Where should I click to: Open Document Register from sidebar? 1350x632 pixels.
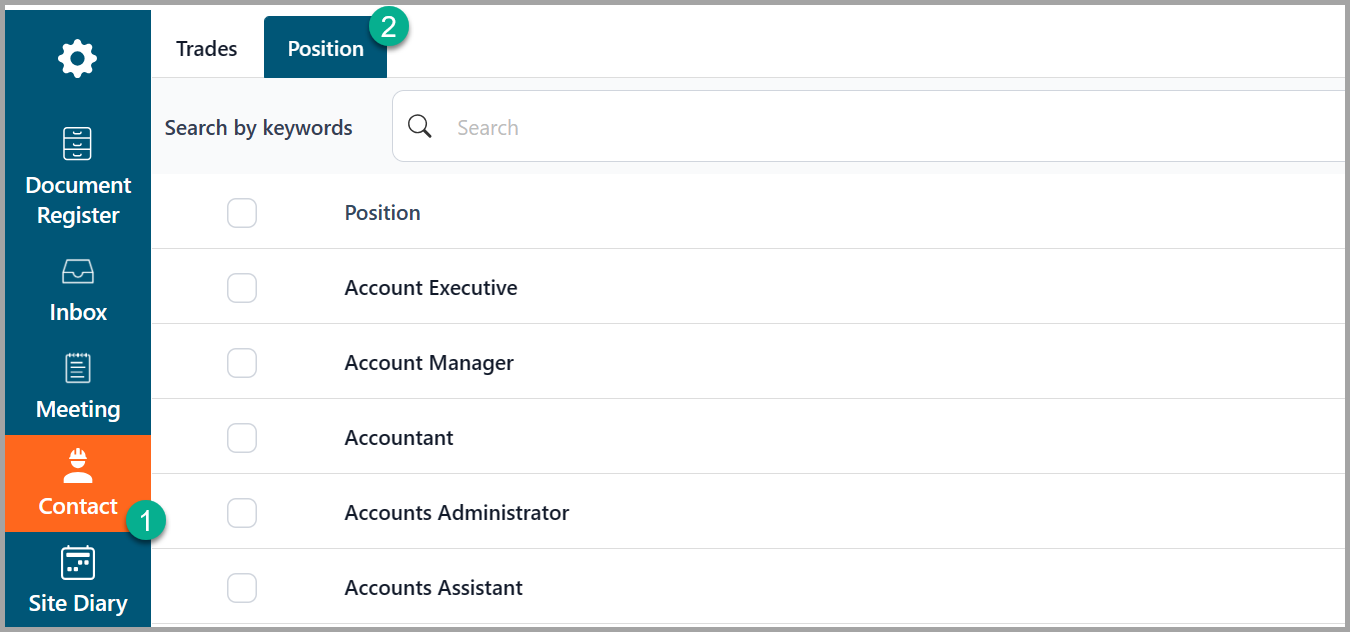[78, 177]
